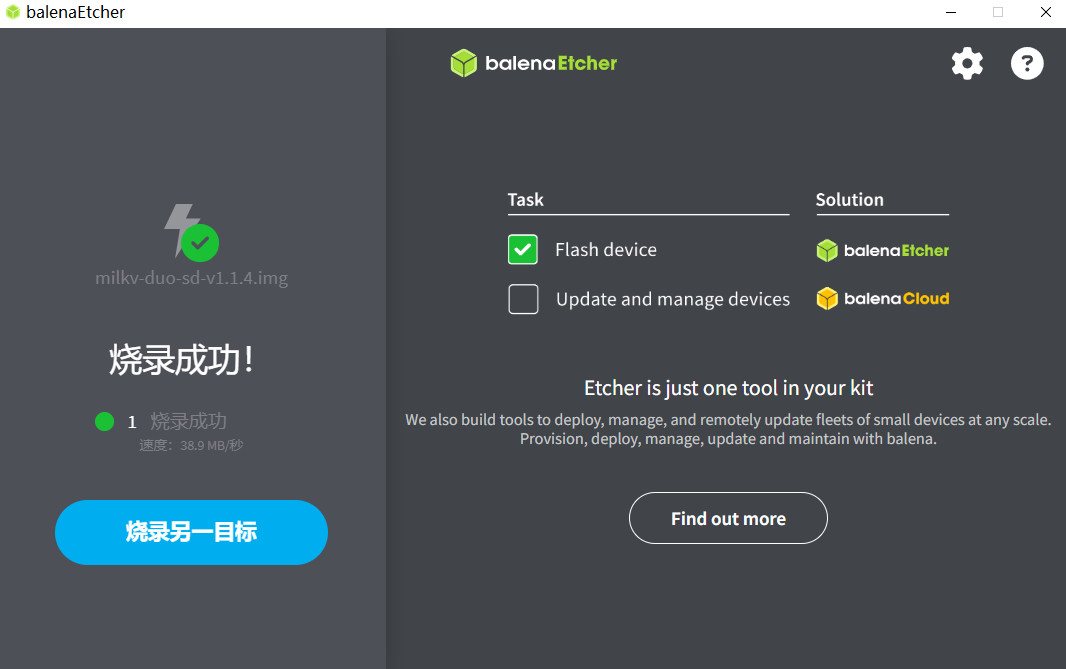1066x669 pixels.
Task: Click the gray 烧录成功 status text beside the dot
Action: 188,422
